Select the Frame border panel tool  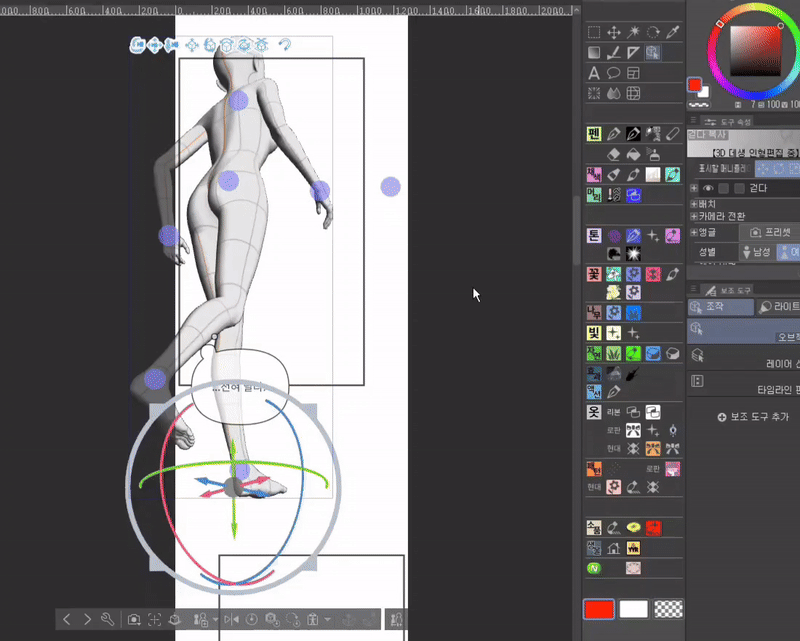[633, 73]
